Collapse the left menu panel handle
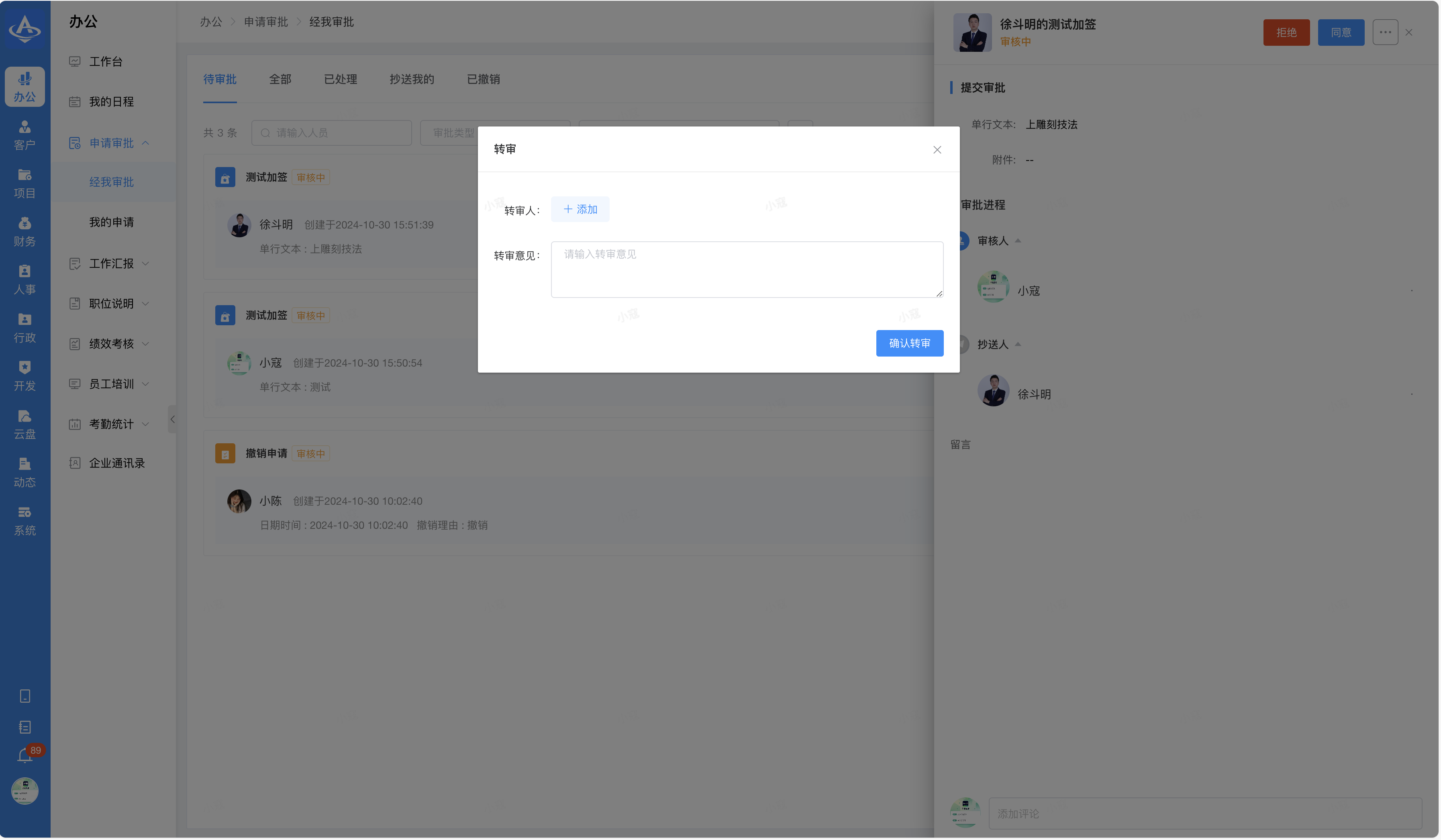Viewport: 1441px width, 840px height. tap(172, 419)
